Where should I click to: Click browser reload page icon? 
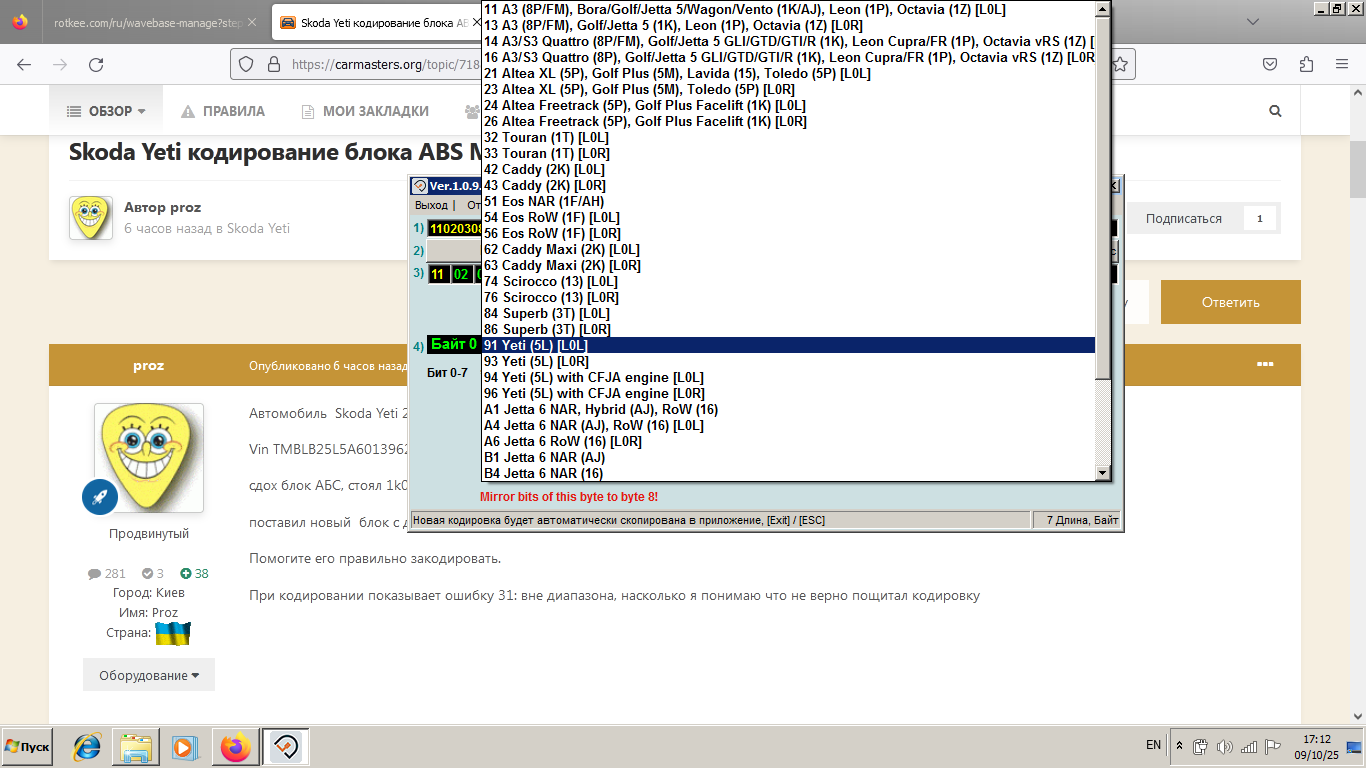[x=96, y=65]
